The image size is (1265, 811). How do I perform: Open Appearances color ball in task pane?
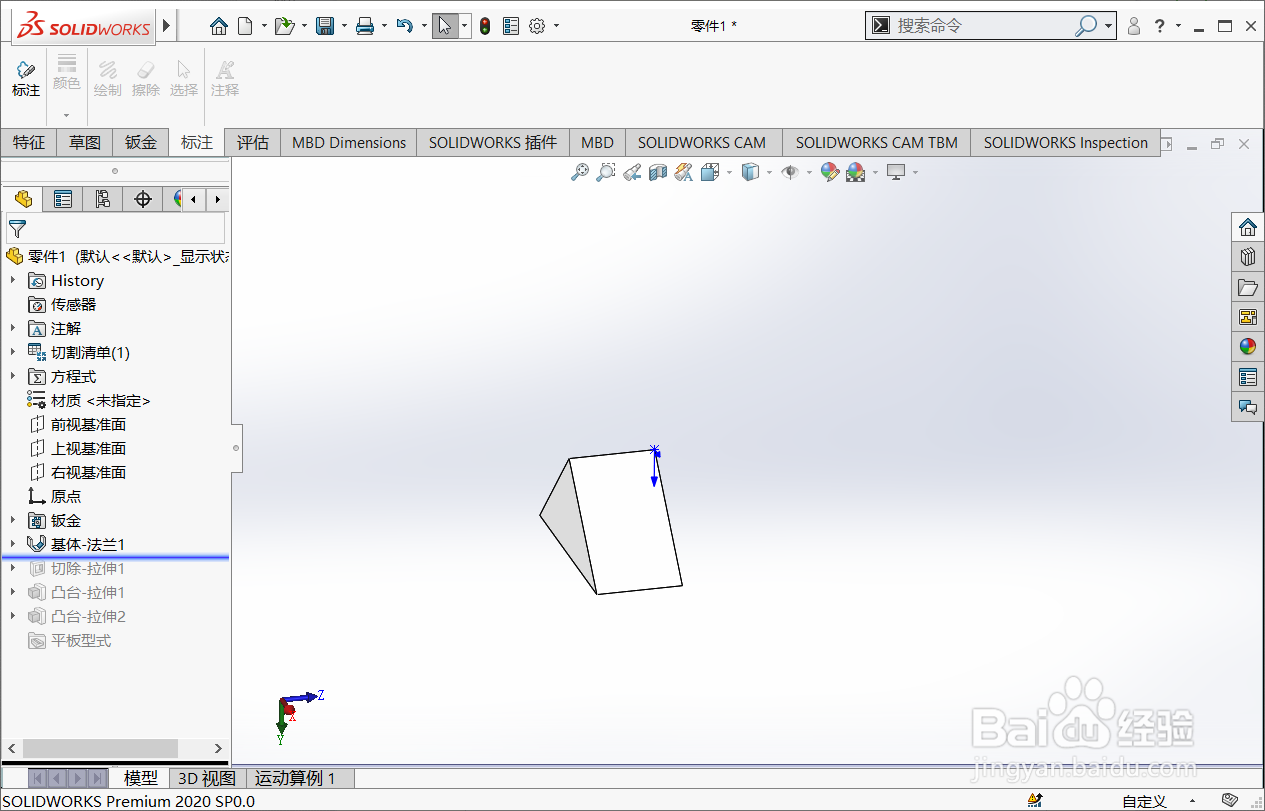(x=1247, y=347)
